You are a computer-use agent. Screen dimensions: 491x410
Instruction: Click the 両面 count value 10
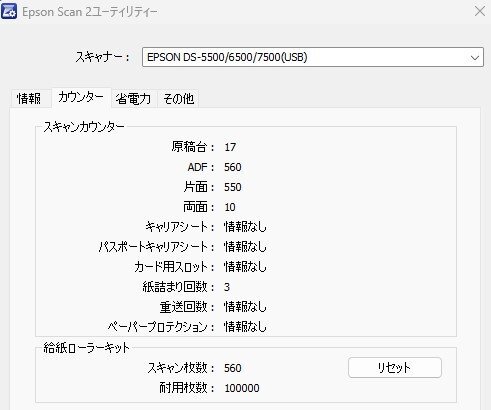[x=230, y=207]
